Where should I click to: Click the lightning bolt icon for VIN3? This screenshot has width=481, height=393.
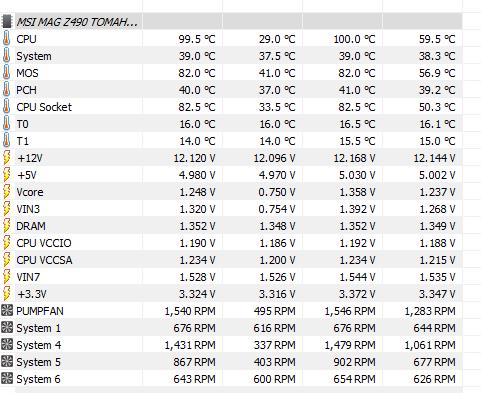tap(7, 209)
